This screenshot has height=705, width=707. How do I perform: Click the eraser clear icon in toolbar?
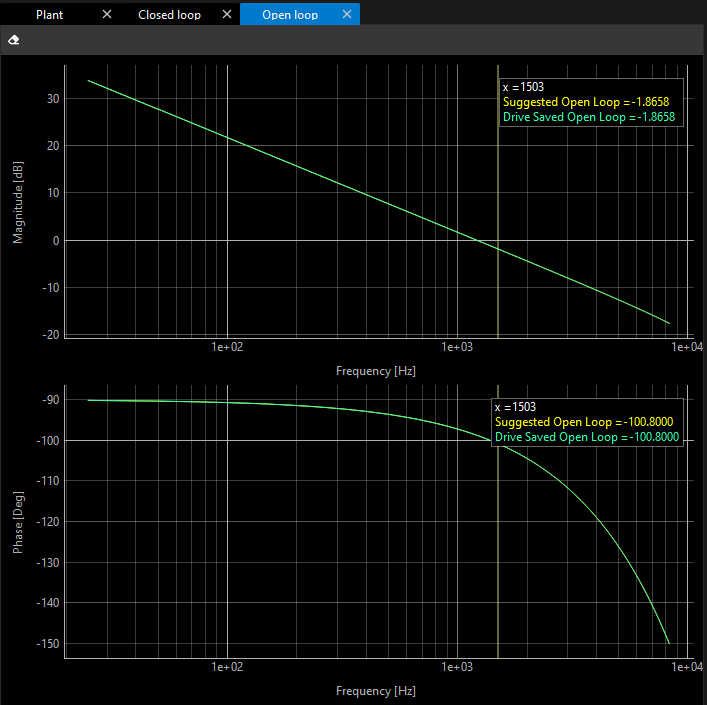[x=14, y=40]
